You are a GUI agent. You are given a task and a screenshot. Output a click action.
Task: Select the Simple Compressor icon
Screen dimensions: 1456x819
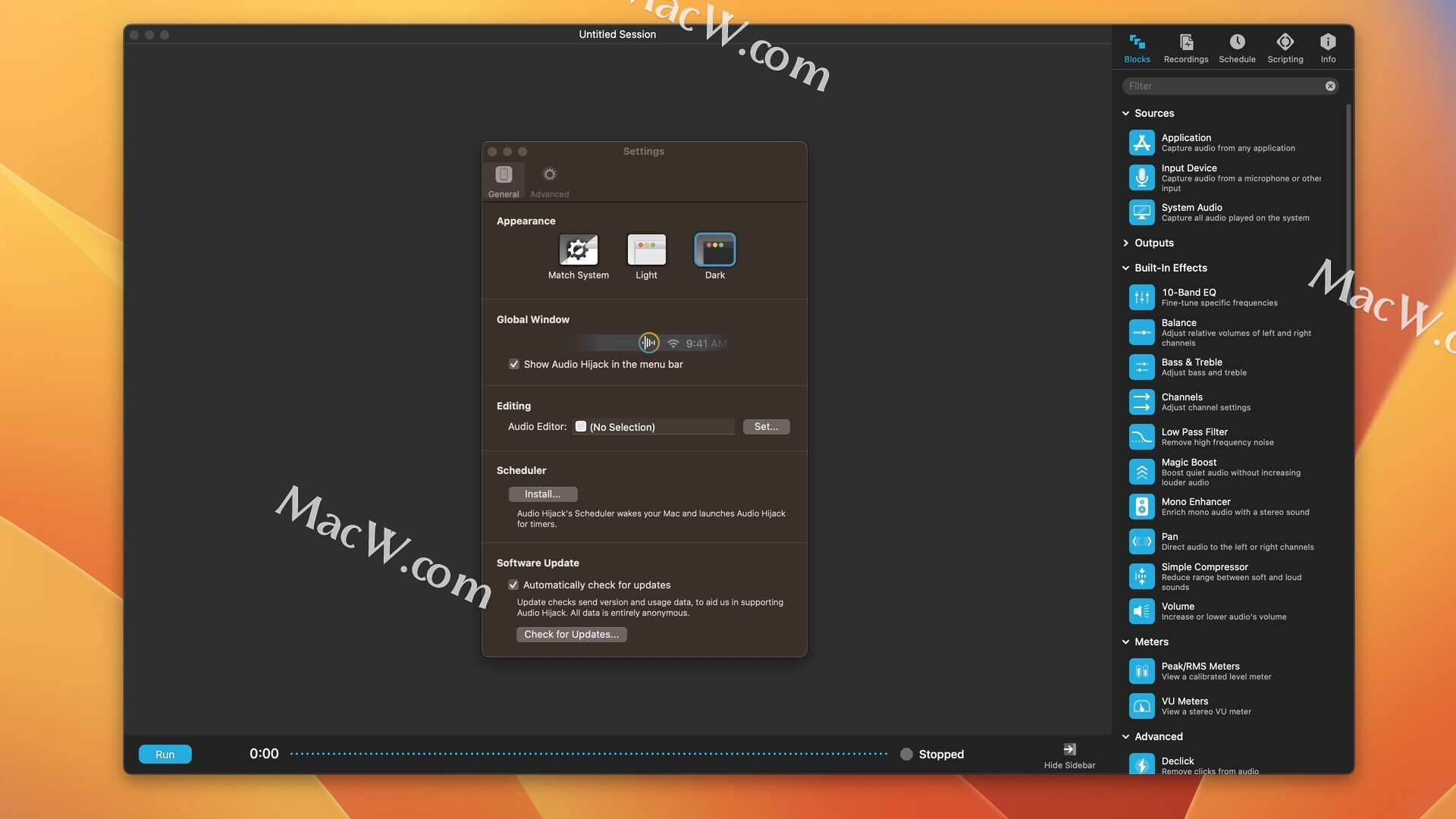[x=1141, y=576]
